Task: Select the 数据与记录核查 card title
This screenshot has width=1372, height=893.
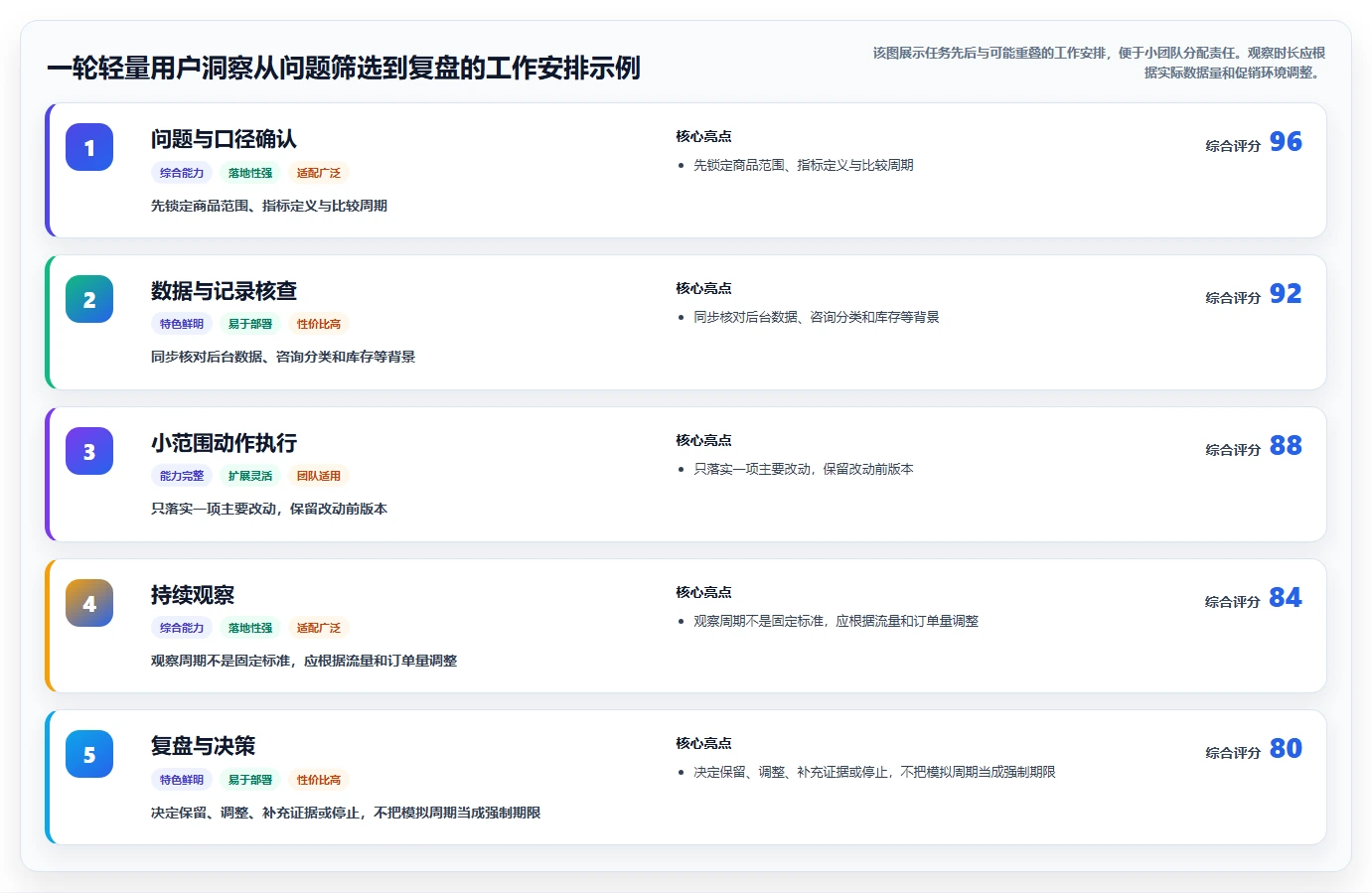Action: coord(224,291)
